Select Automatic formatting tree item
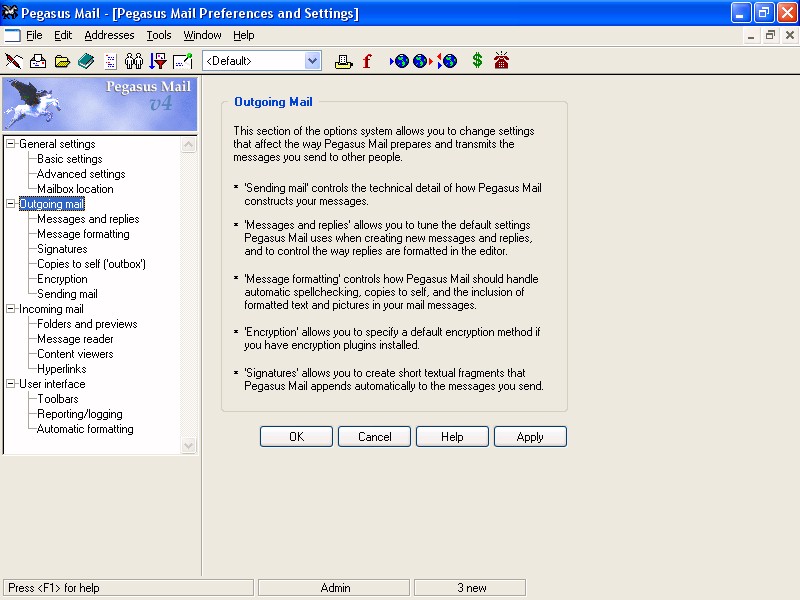The image size is (800, 600). (x=85, y=429)
